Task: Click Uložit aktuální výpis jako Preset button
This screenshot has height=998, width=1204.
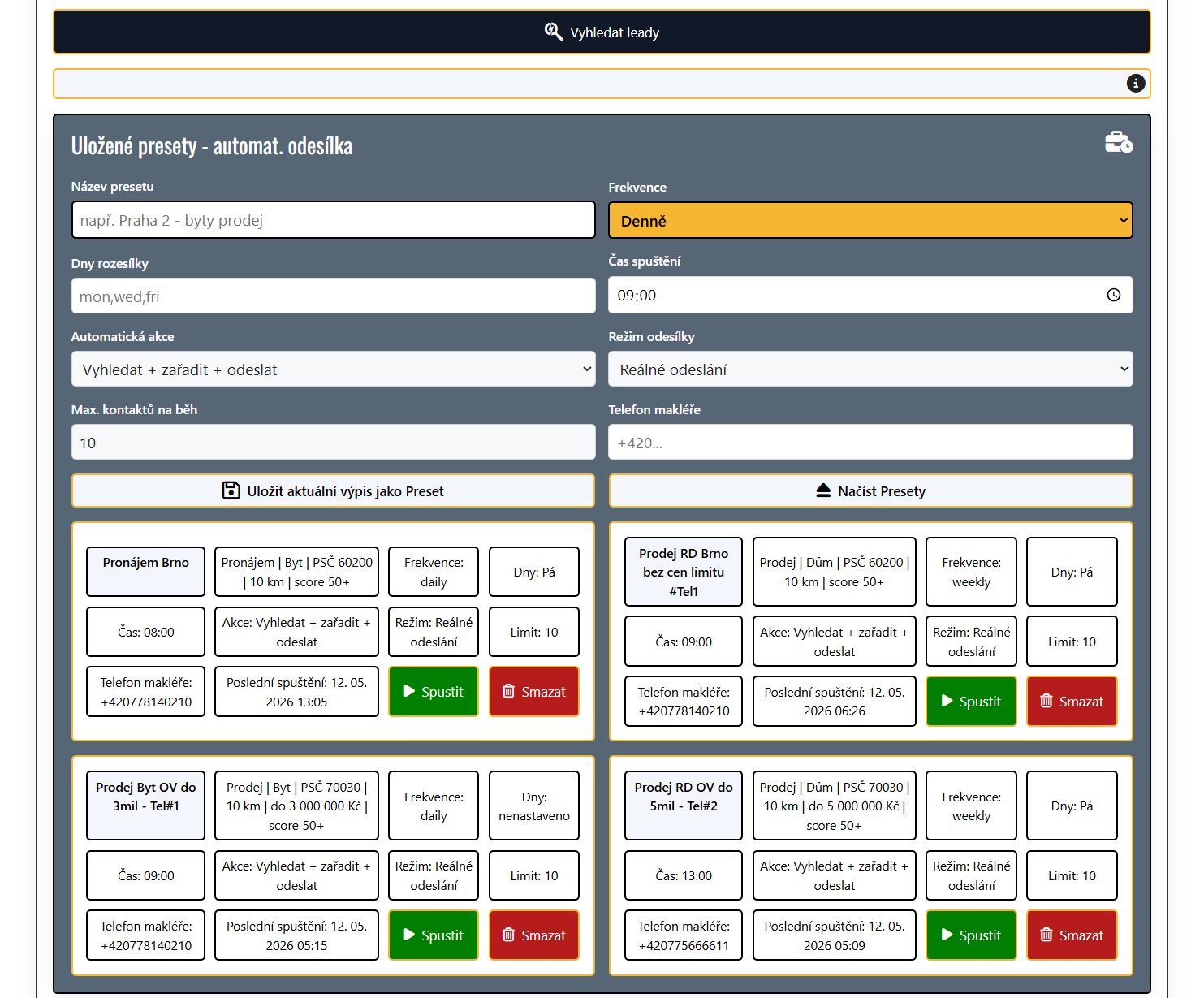Action: pos(334,490)
